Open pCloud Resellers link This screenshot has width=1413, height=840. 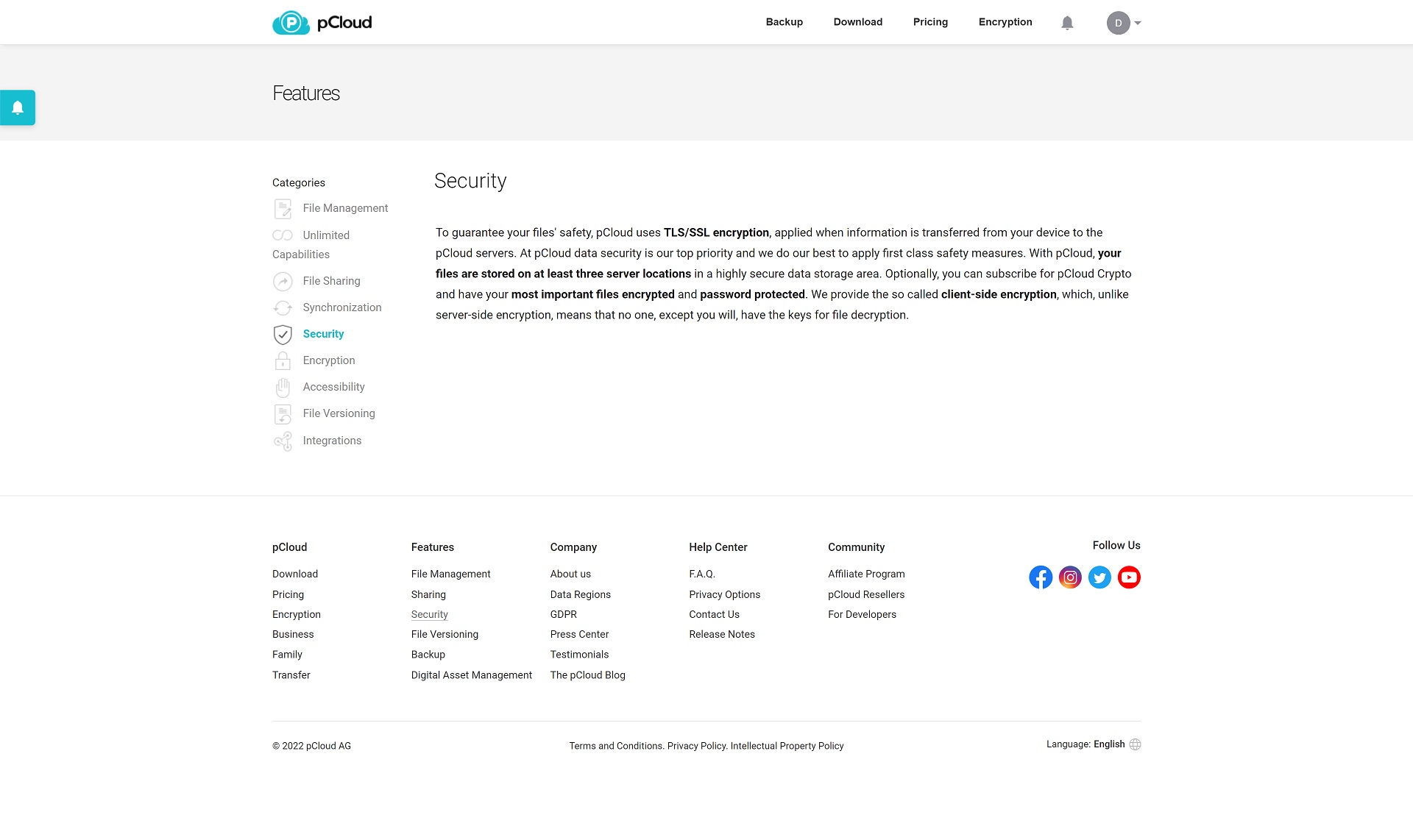tap(866, 594)
